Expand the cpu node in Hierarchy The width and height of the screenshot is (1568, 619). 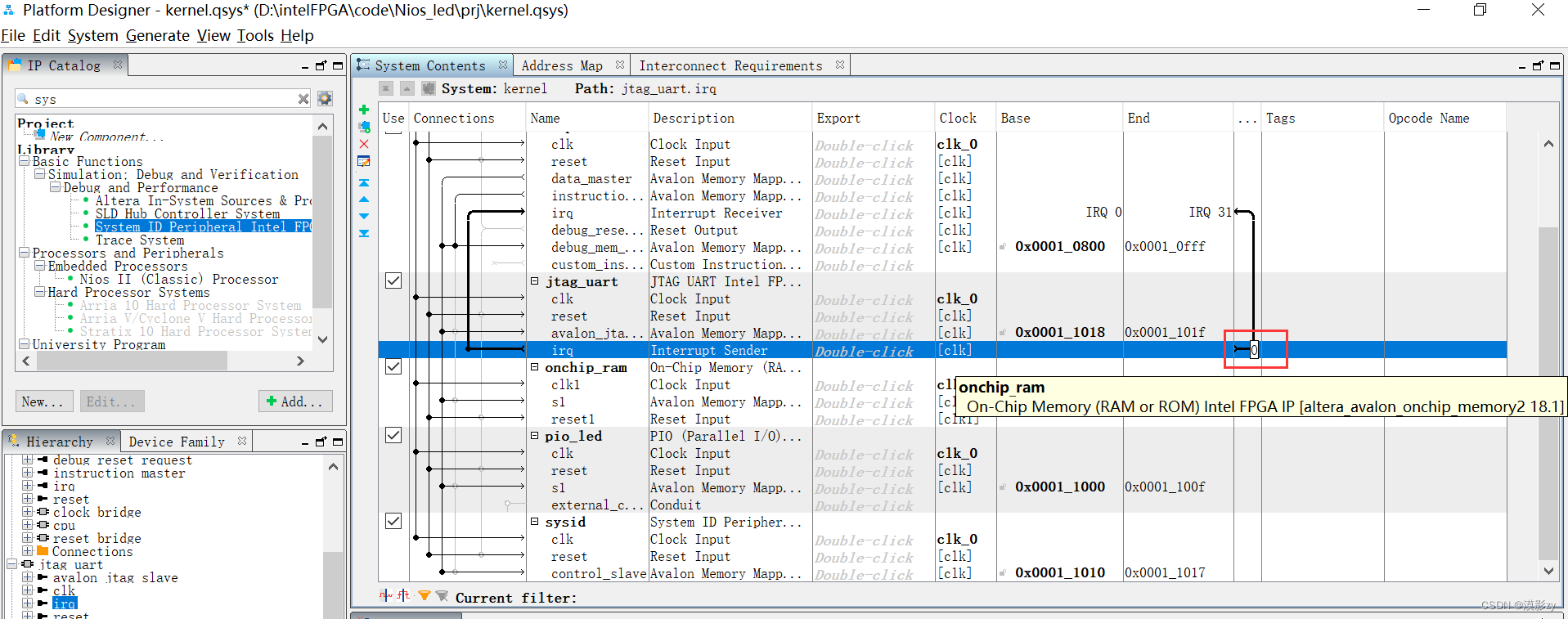click(x=27, y=525)
